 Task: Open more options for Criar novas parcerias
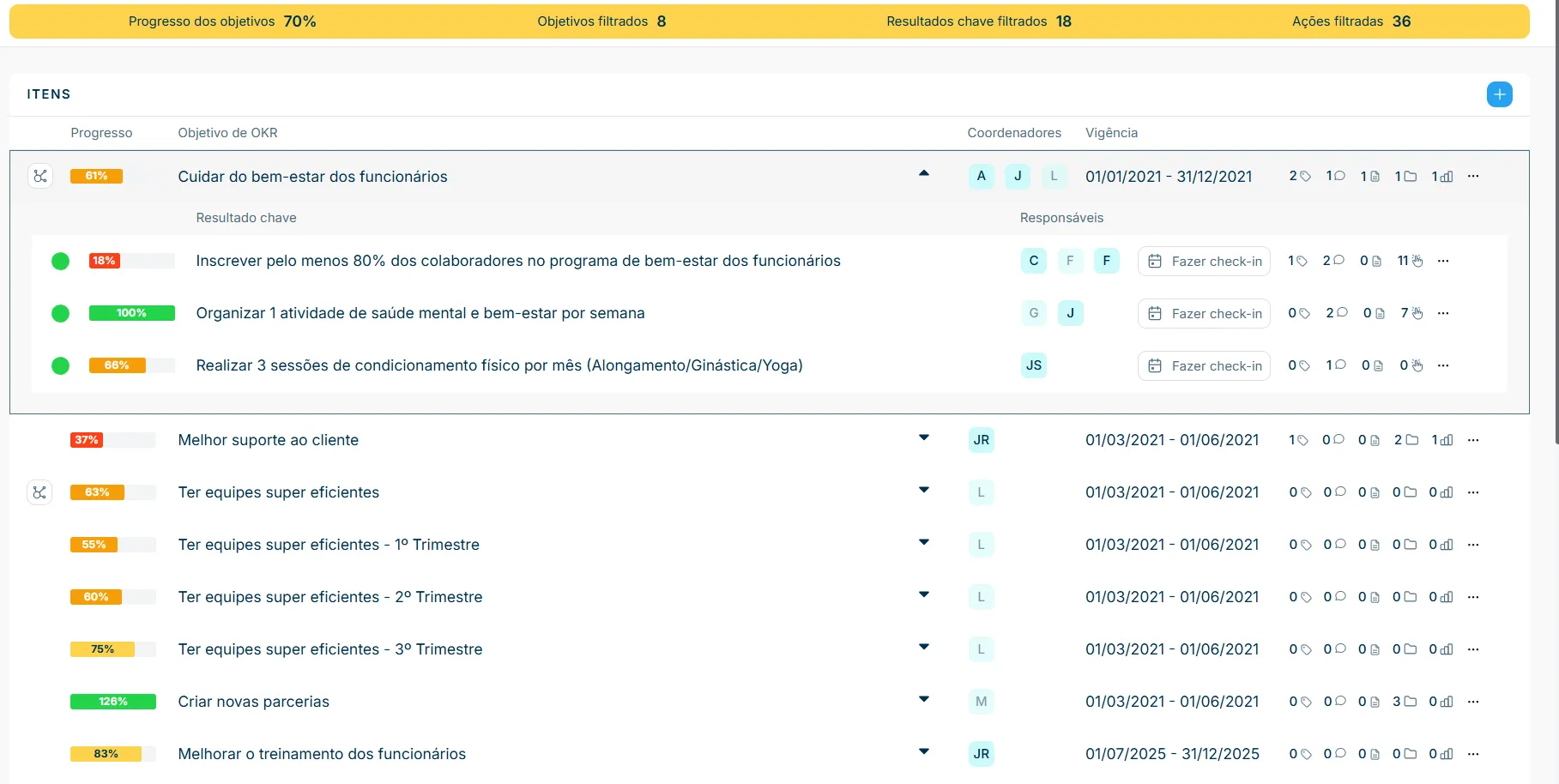coord(1473,702)
